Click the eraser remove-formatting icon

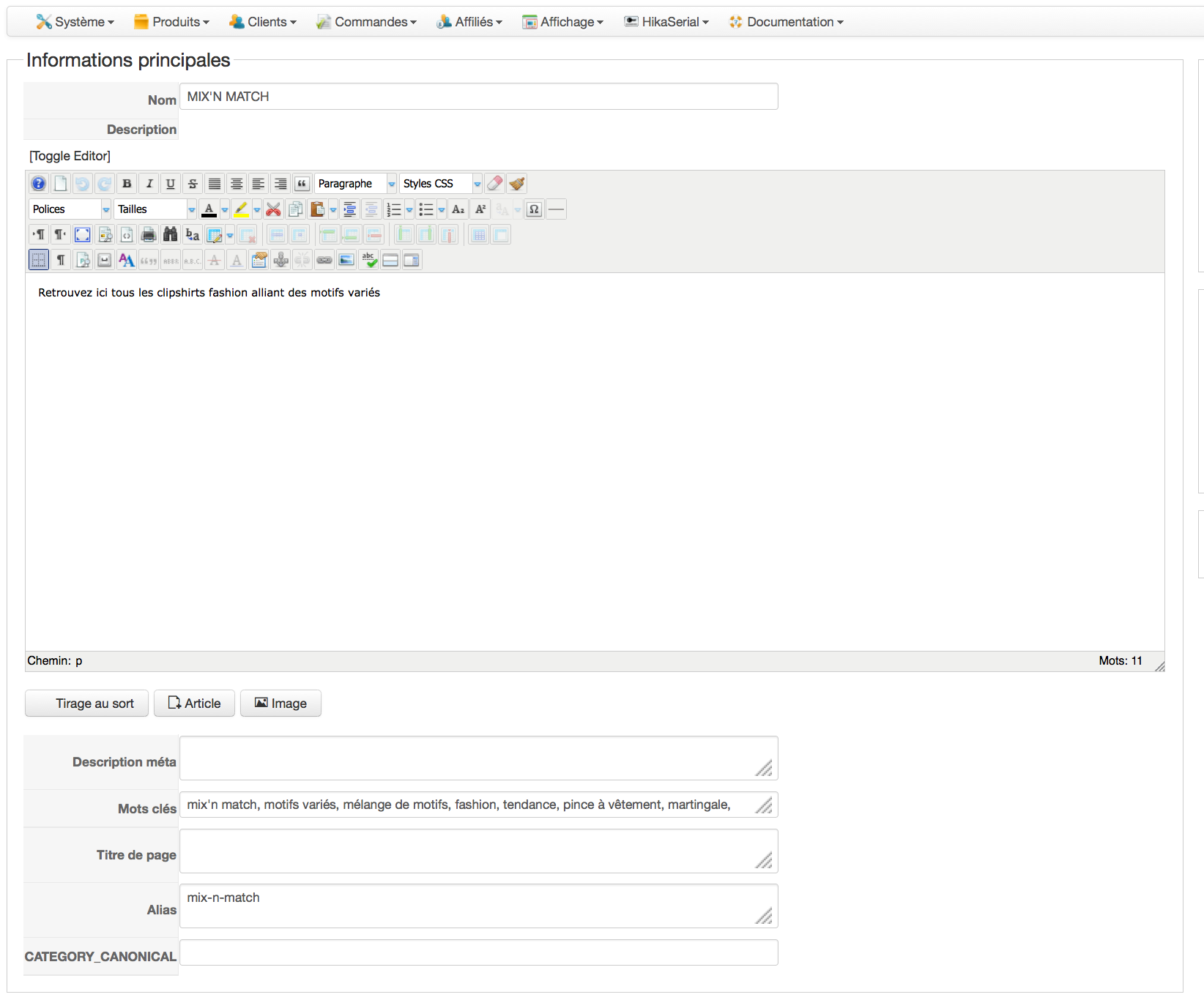(x=495, y=184)
